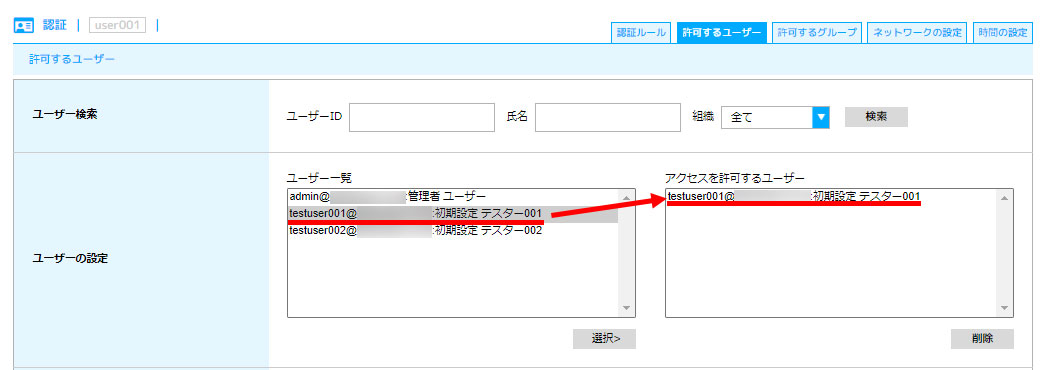The image size is (1046, 370).
Task: Open the 認証ルール tab
Action: point(640,33)
